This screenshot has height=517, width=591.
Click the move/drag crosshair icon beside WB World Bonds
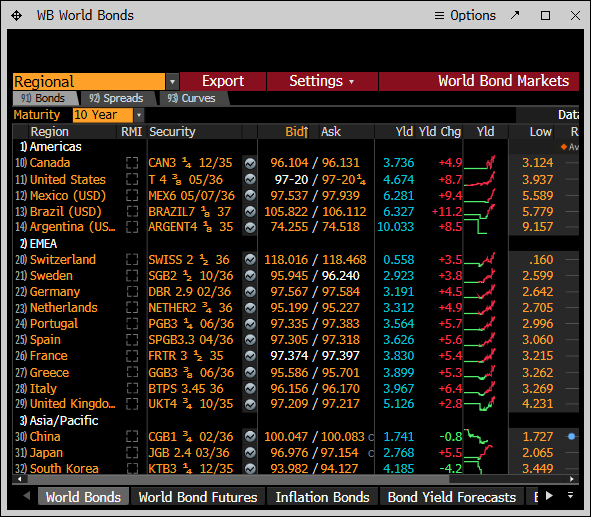[16, 15]
